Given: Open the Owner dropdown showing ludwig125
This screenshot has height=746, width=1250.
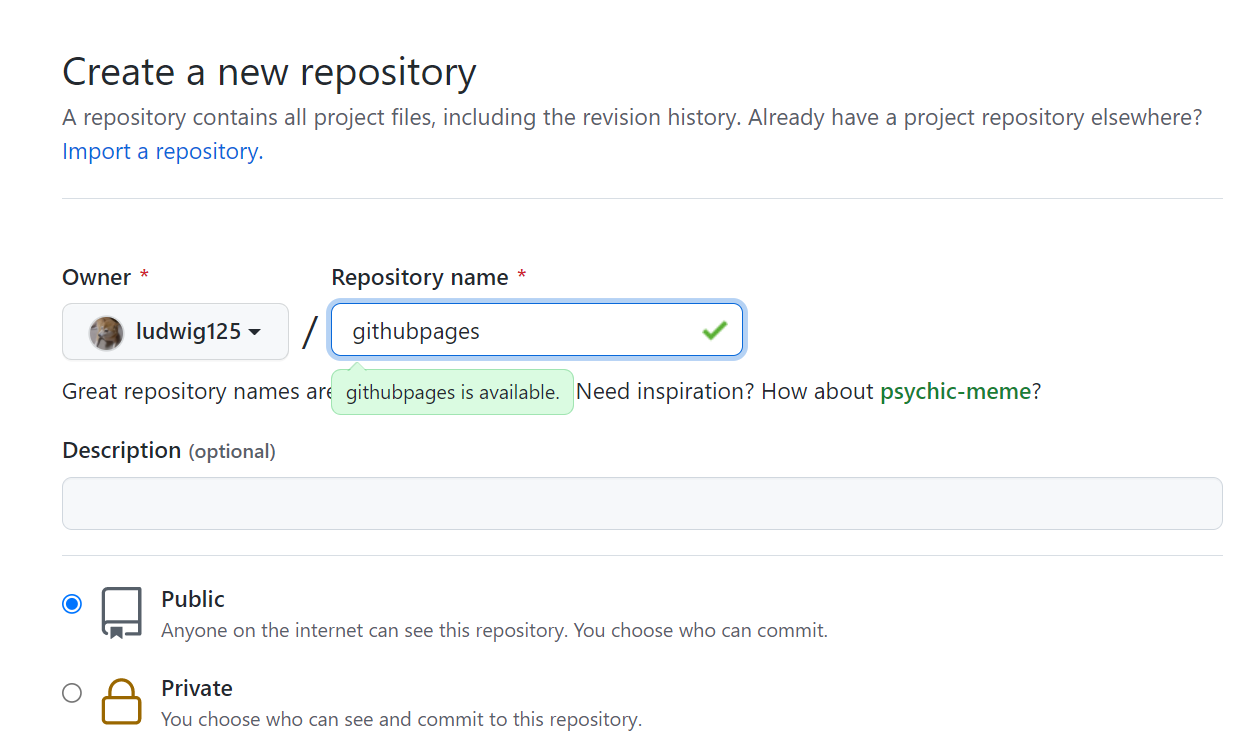Looking at the screenshot, I should (175, 331).
